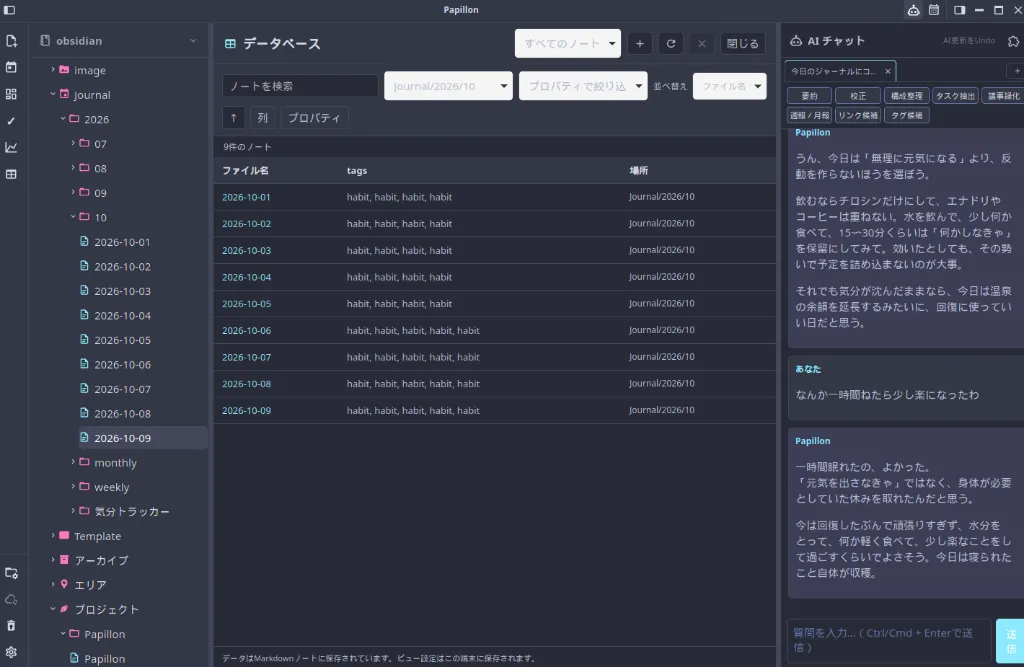Close the 今日のジャーナル chat tab
1024x667 pixels.
888,71
